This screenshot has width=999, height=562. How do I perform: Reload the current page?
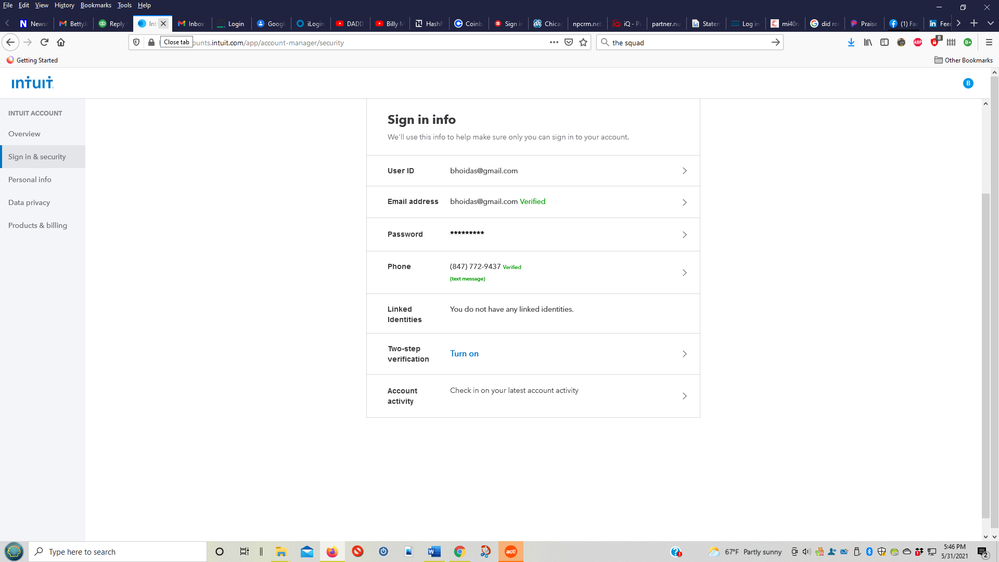click(45, 42)
